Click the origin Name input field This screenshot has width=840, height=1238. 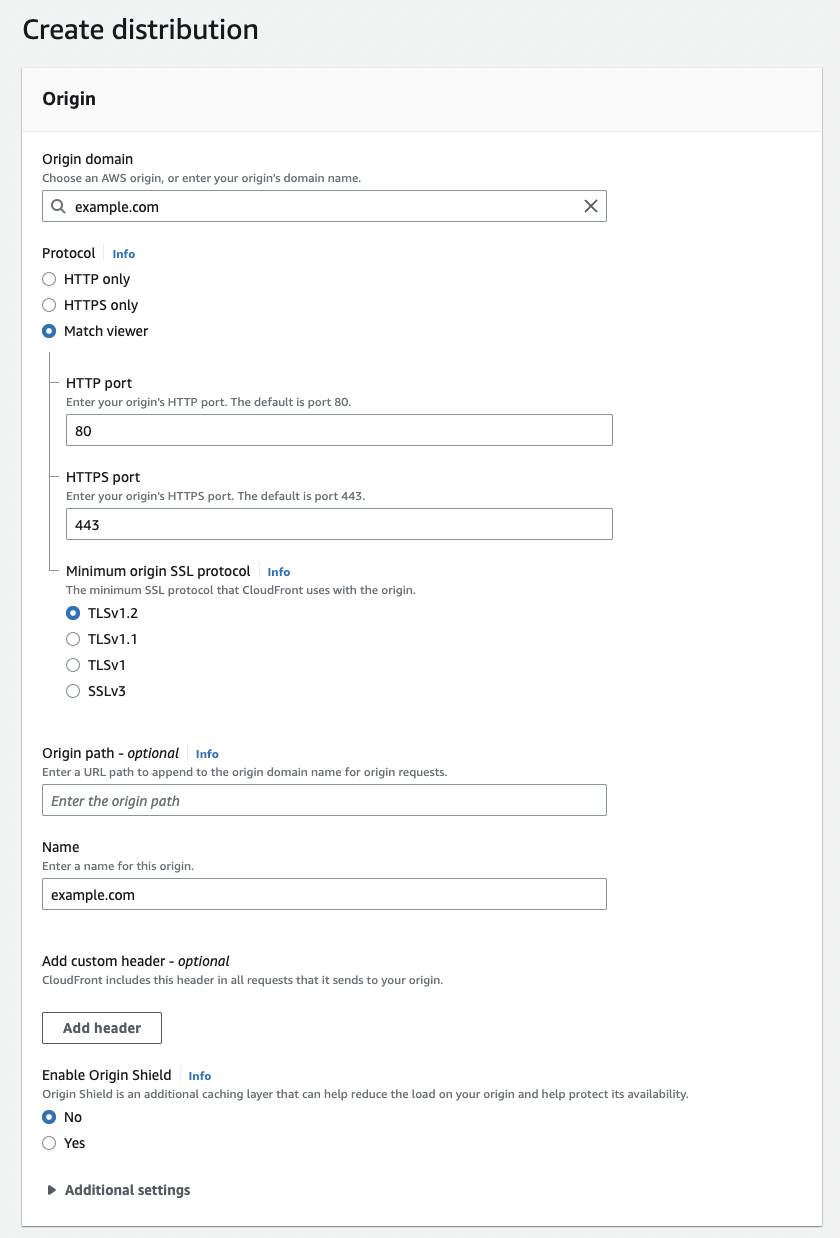[324, 895]
